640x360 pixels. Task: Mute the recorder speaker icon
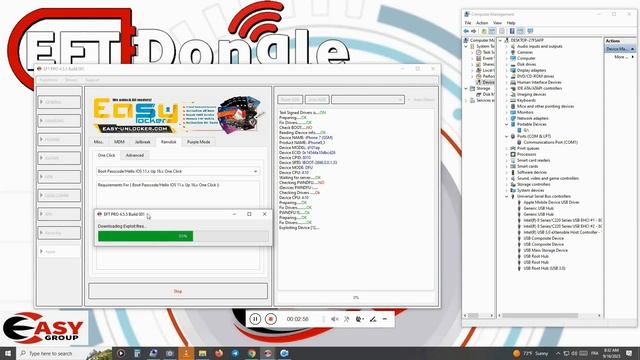(x=334, y=319)
